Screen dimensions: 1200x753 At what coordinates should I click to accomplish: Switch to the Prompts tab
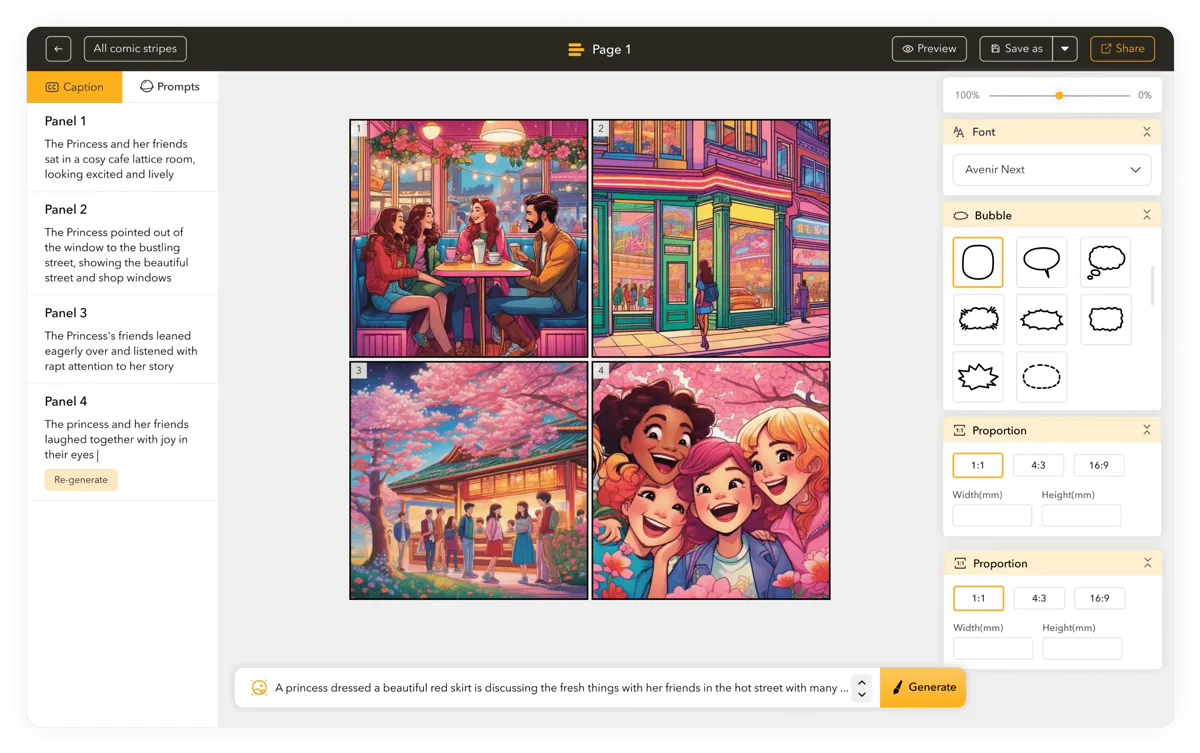coord(170,87)
